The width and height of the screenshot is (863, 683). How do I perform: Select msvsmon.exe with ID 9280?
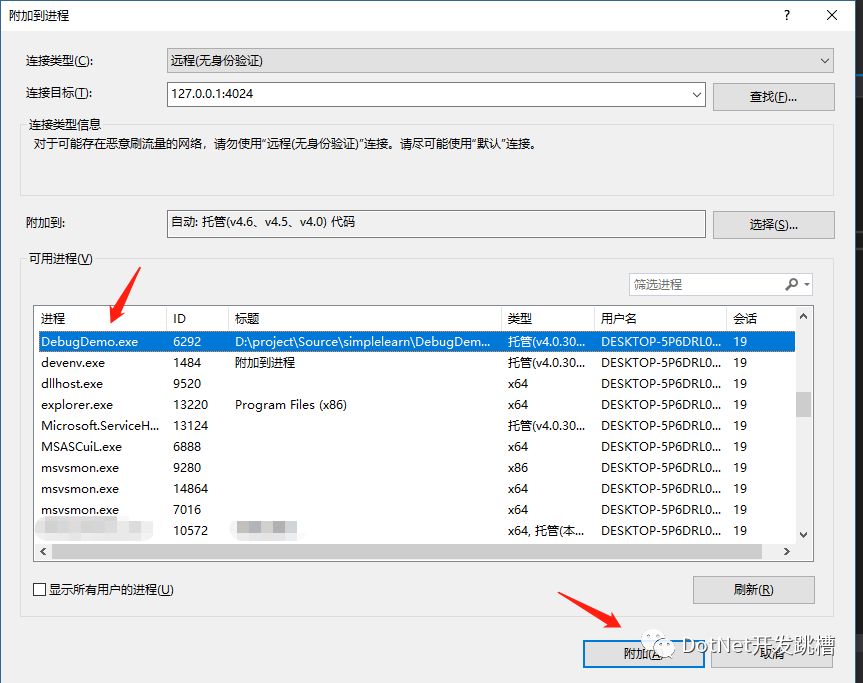[417, 468]
